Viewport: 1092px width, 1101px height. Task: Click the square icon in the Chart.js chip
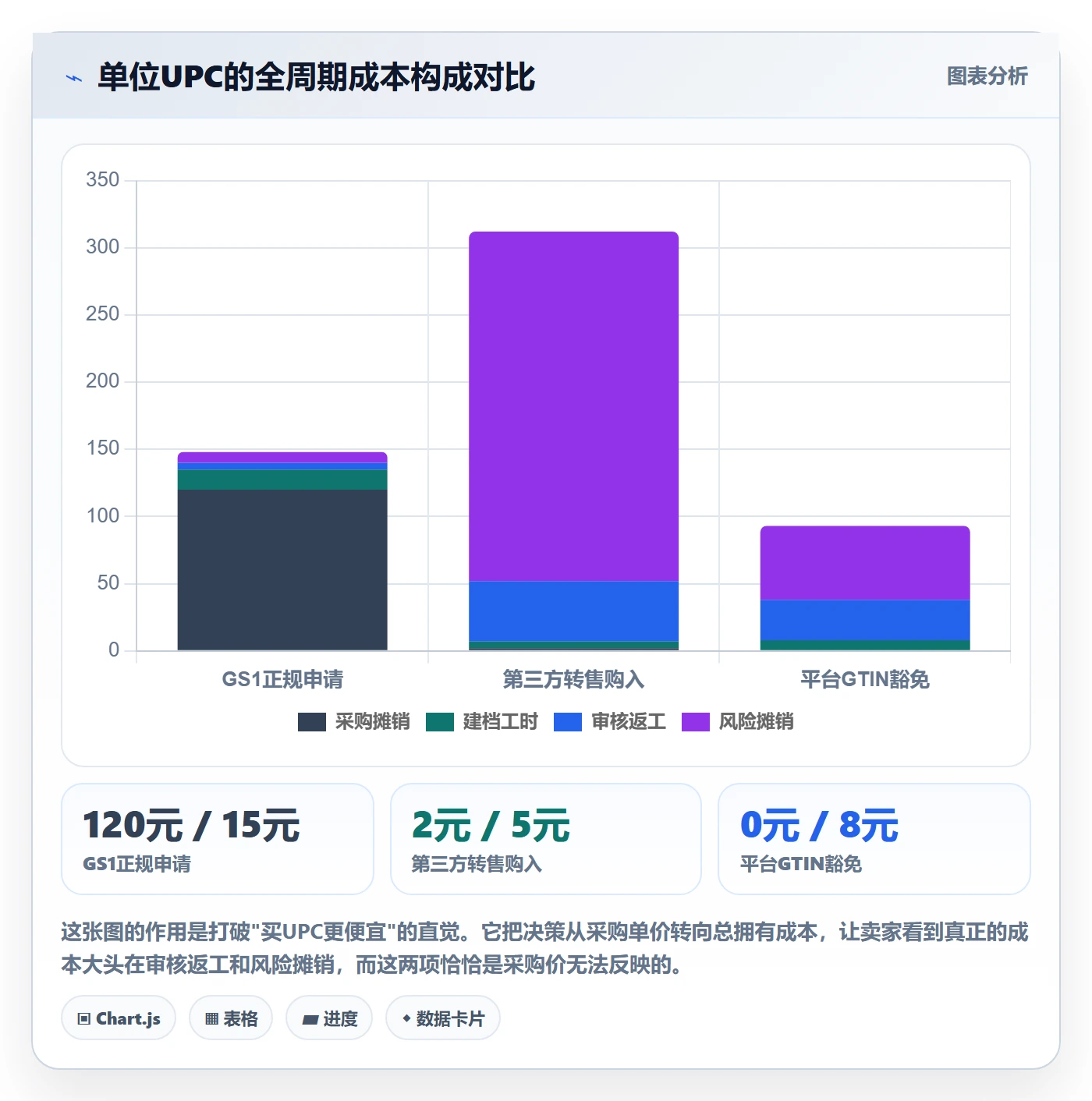[84, 1019]
